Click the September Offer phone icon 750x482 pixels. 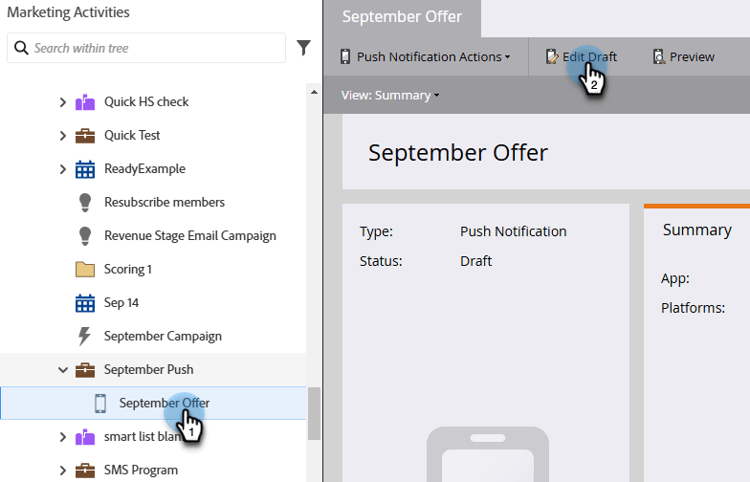(x=100, y=403)
